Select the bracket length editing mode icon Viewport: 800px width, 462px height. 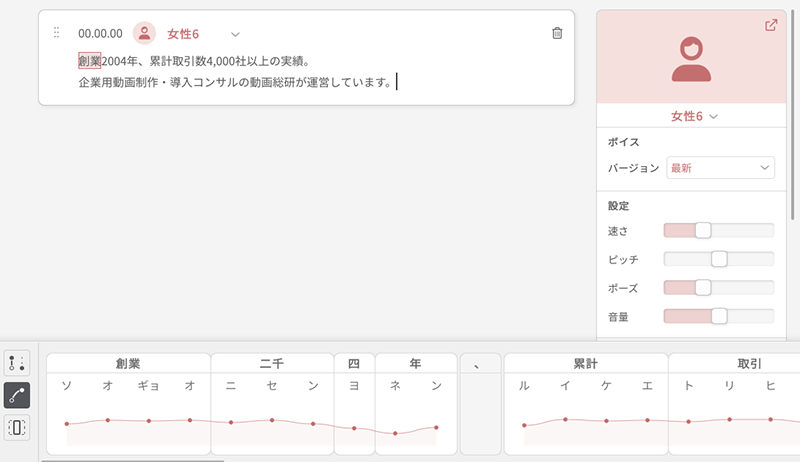(x=17, y=428)
